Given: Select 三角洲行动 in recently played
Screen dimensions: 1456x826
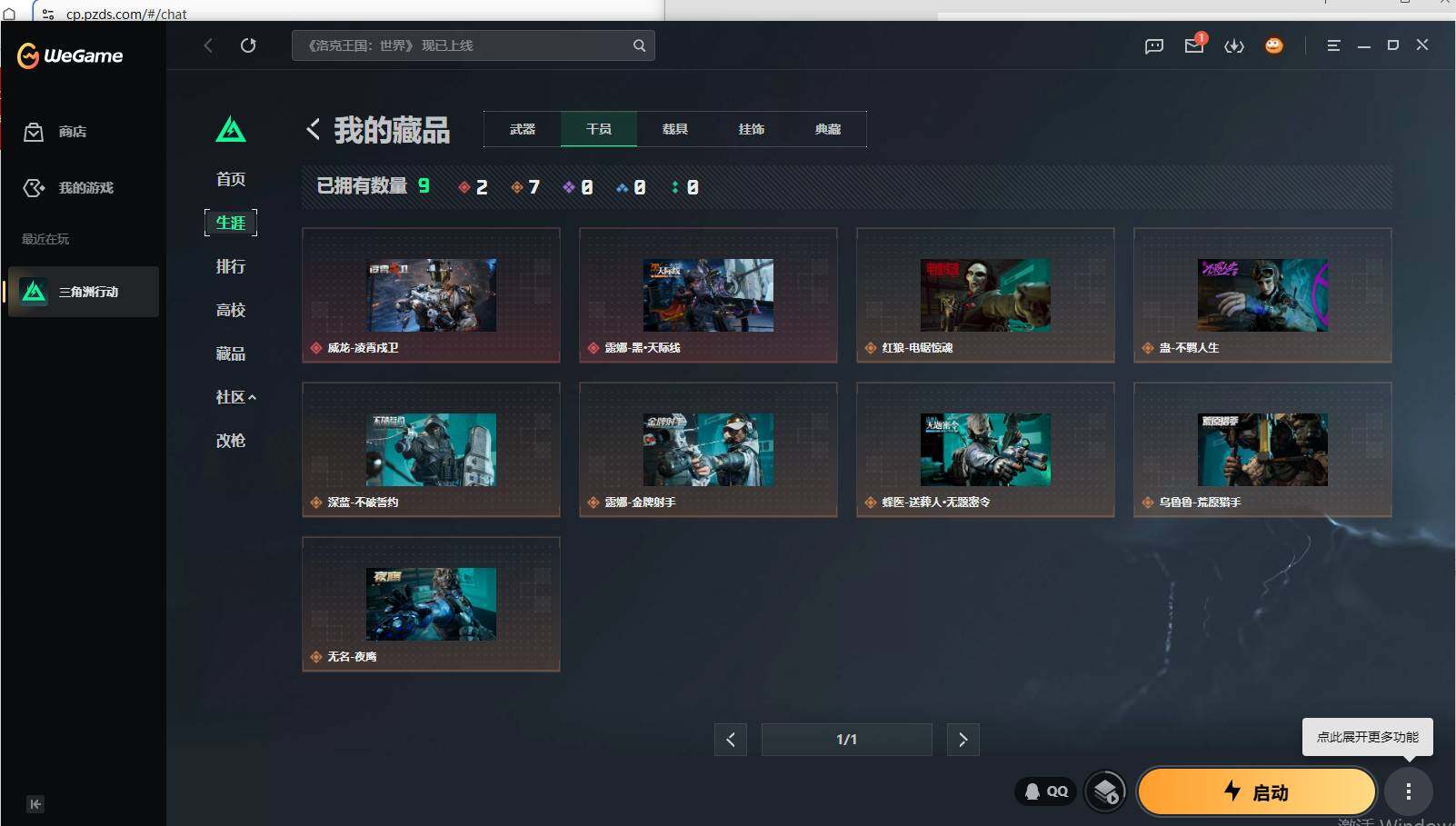Looking at the screenshot, I should click(84, 292).
